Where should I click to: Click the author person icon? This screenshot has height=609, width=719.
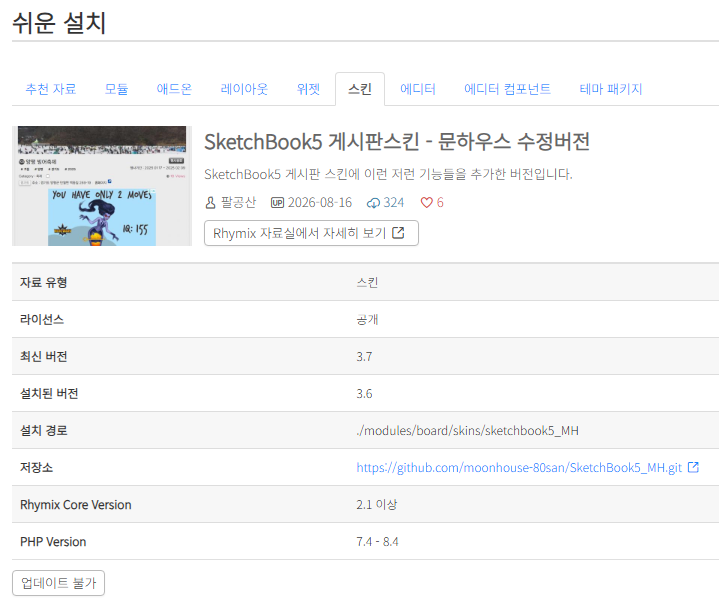(210, 203)
